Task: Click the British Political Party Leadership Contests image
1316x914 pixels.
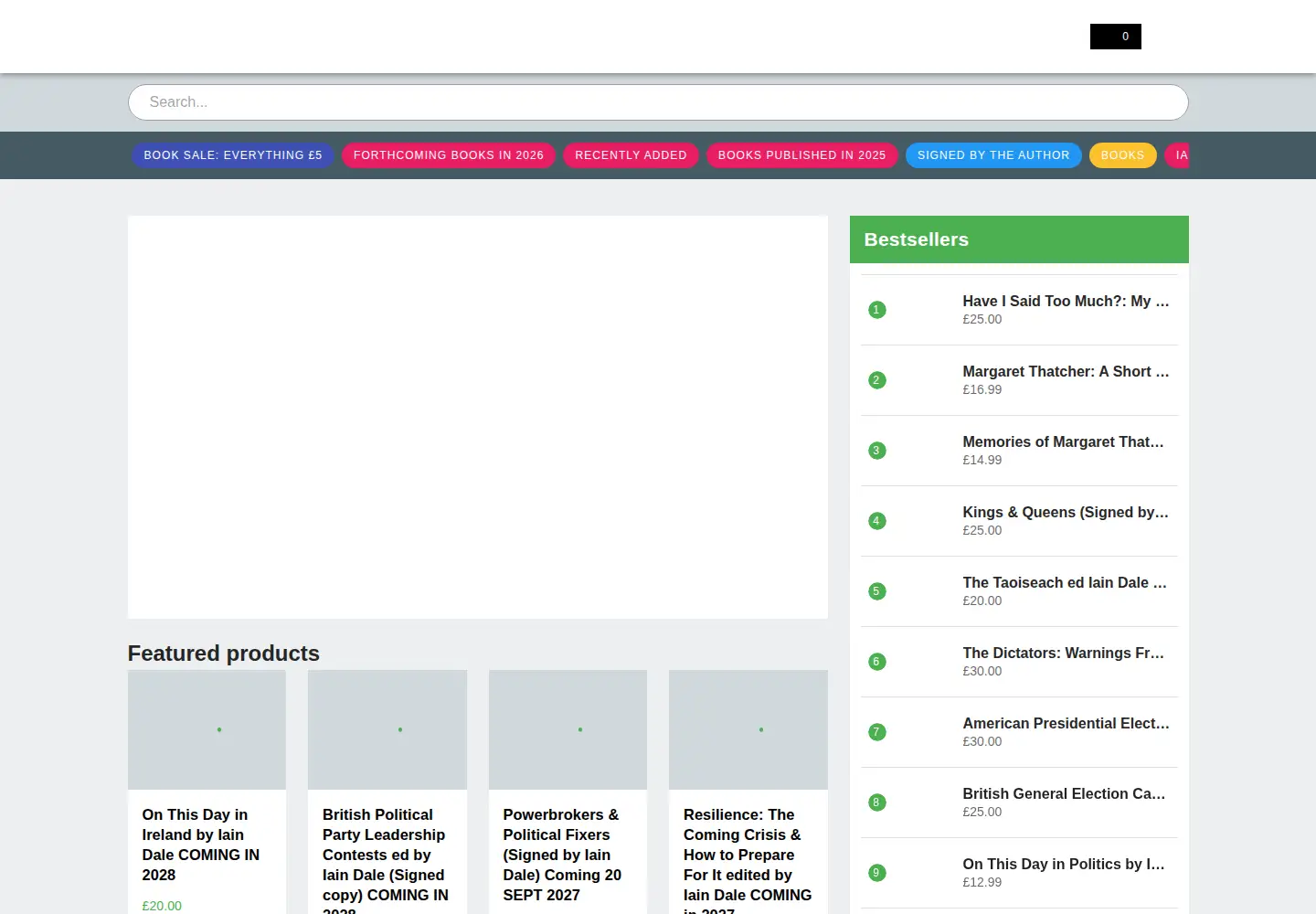Action: tap(387, 729)
